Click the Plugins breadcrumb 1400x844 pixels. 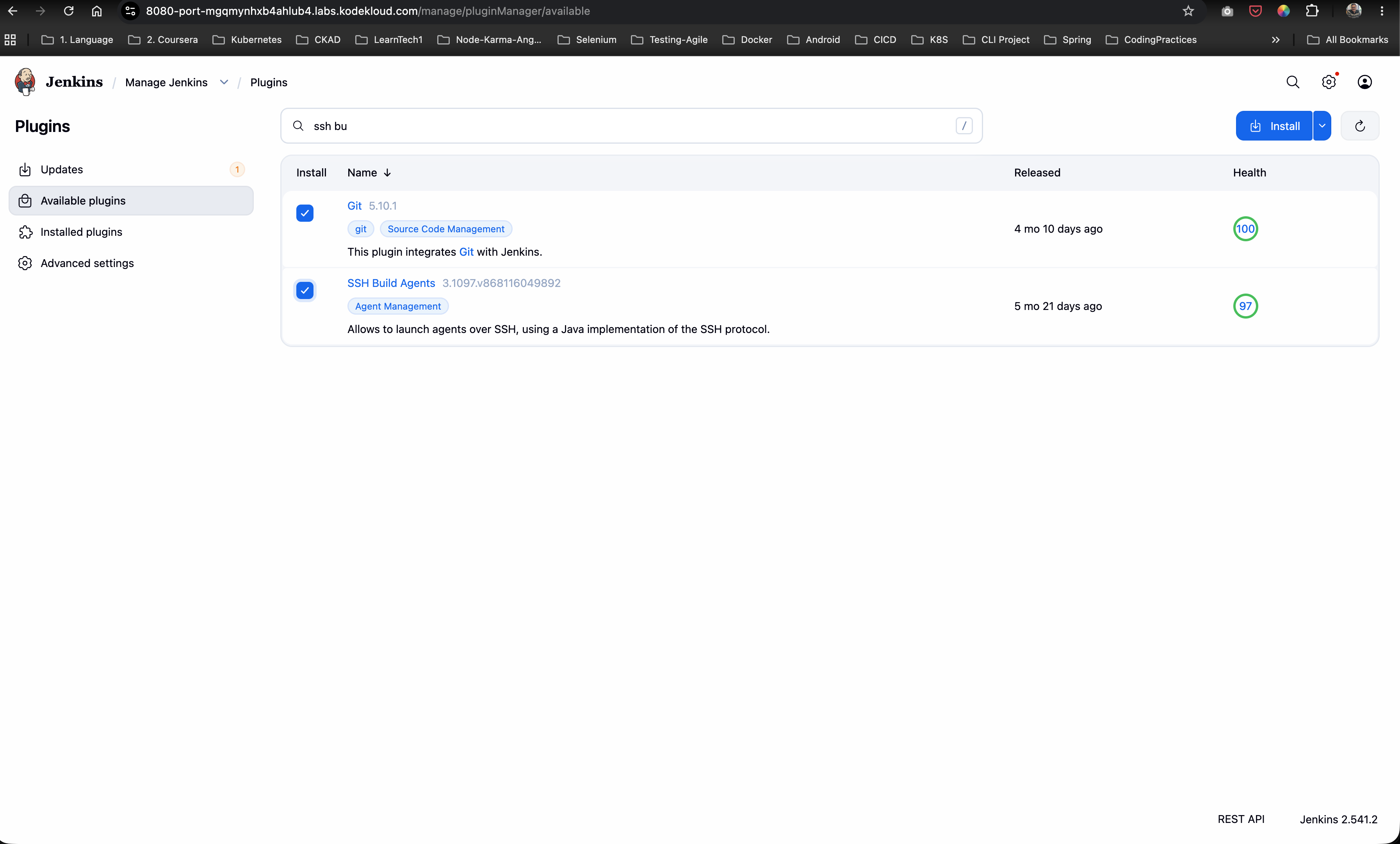point(269,82)
